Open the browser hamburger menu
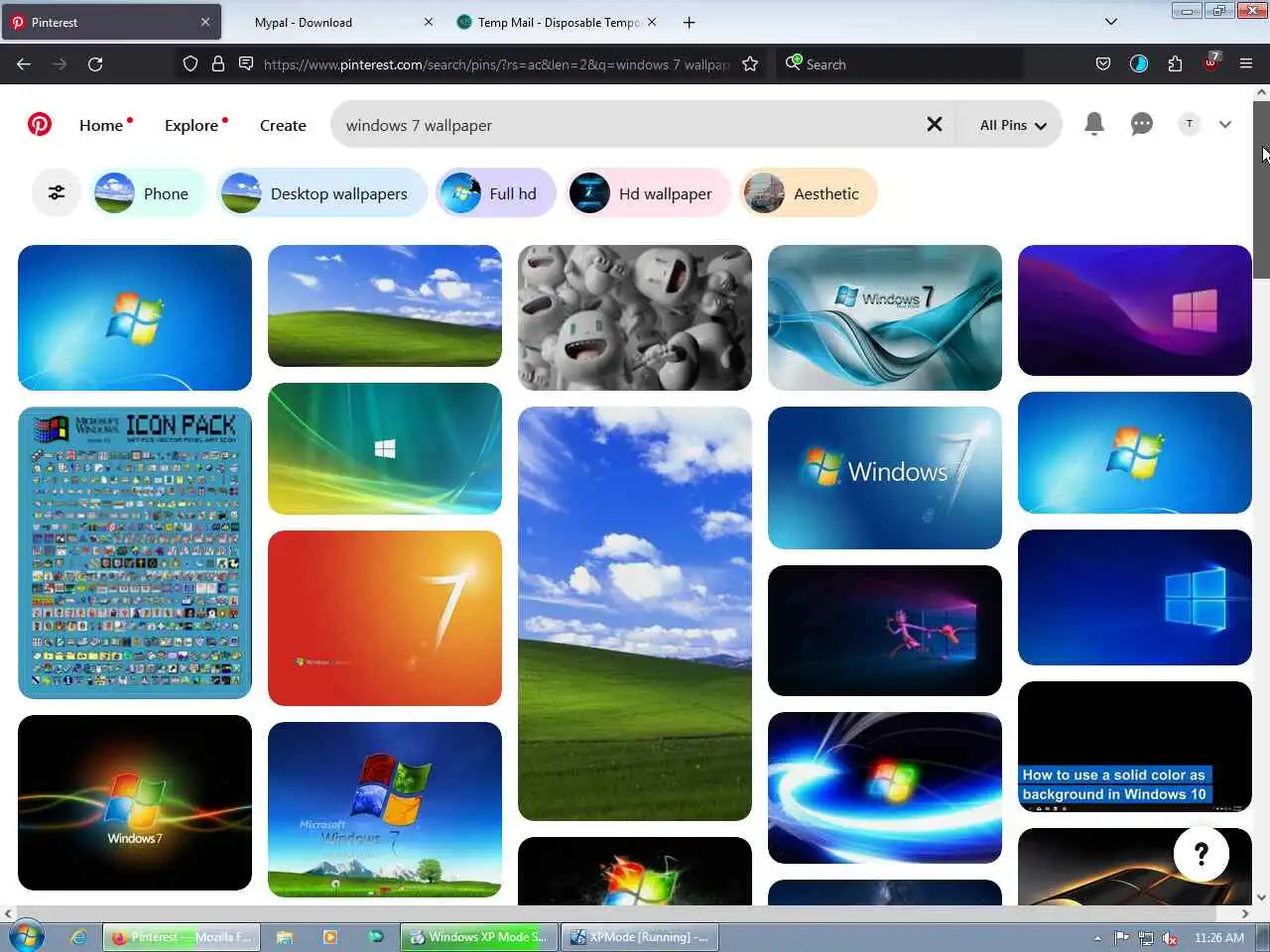This screenshot has width=1270, height=952. pos(1246,63)
